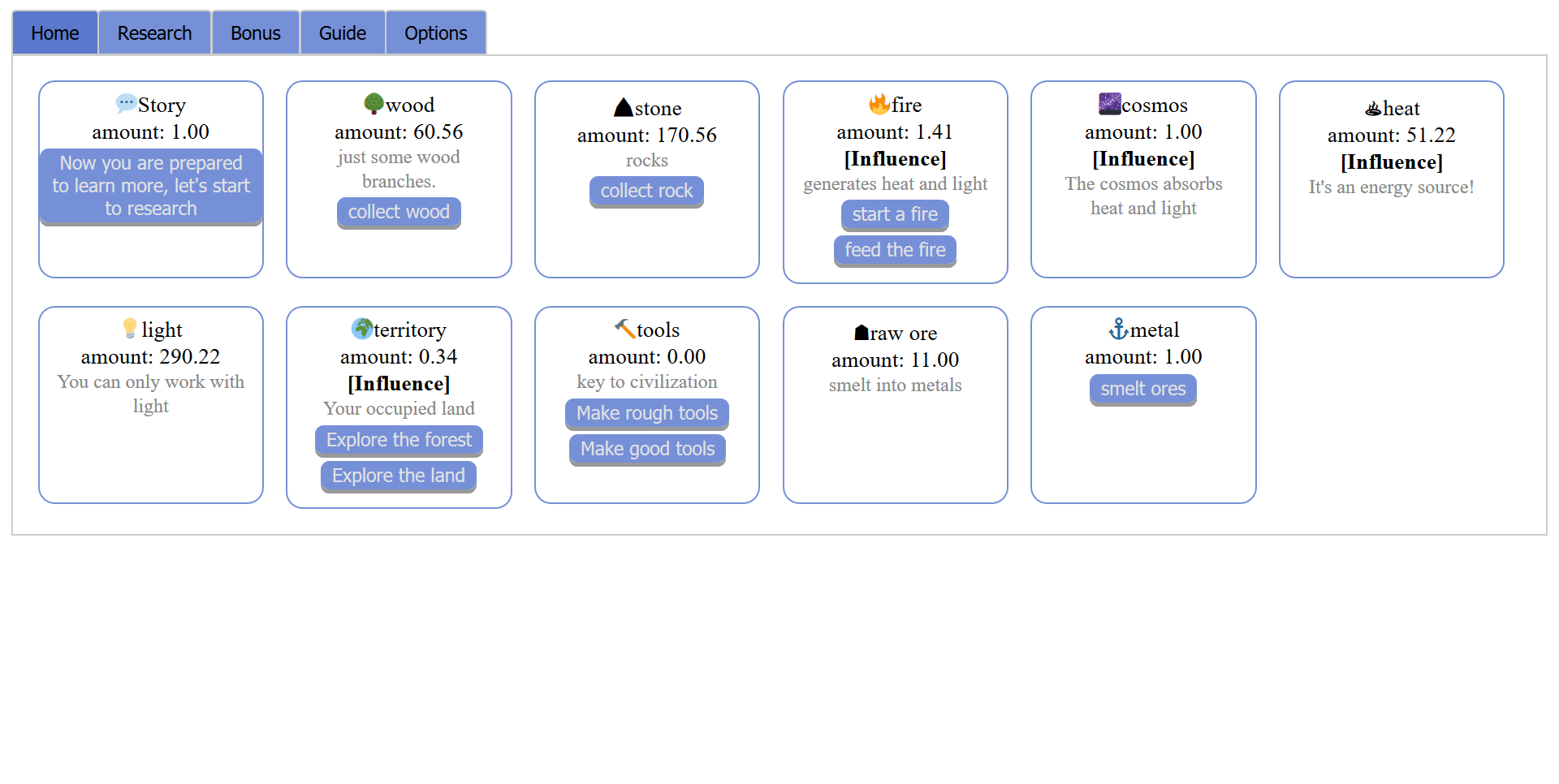The width and height of the screenshot is (1559, 784).
Task: Click the fire amount 1.41
Action: [x=895, y=131]
